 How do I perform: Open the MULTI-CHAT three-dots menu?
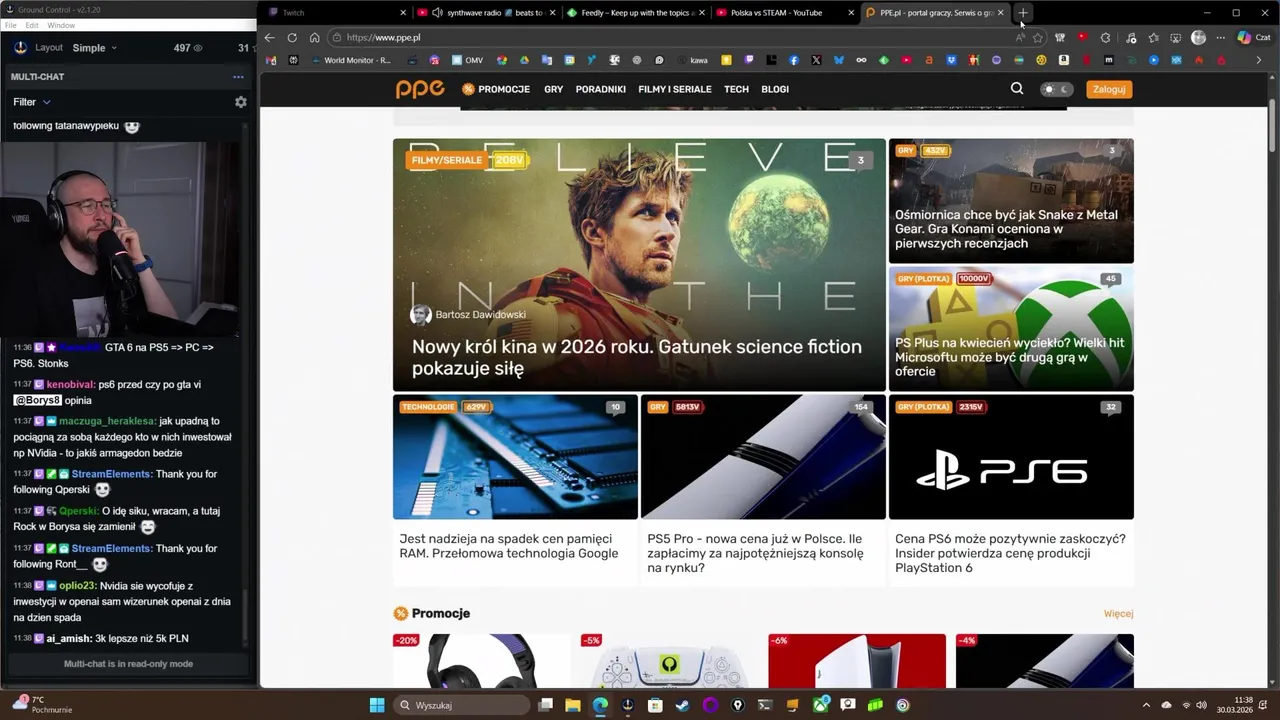click(238, 77)
